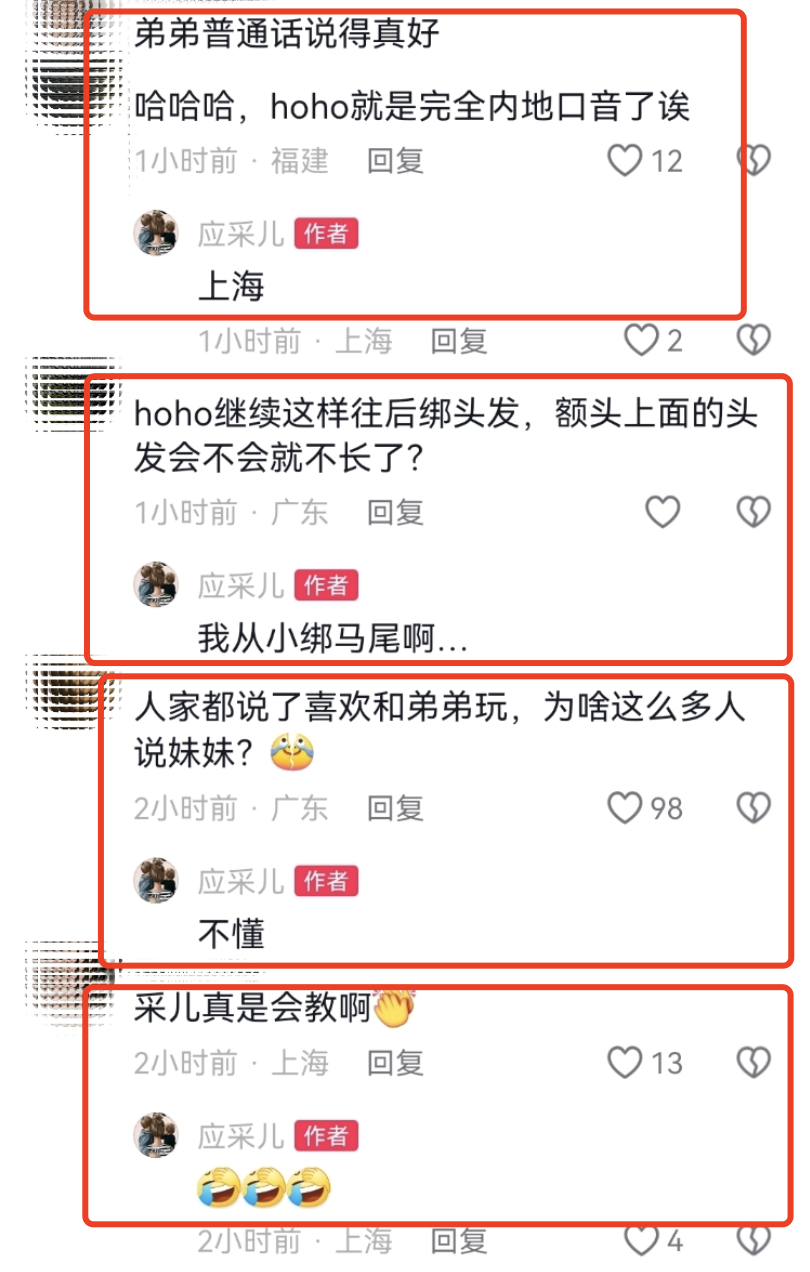Like the 采儿真是会教啊 comment
The width and height of the screenshot is (810, 1272).
(626, 1062)
